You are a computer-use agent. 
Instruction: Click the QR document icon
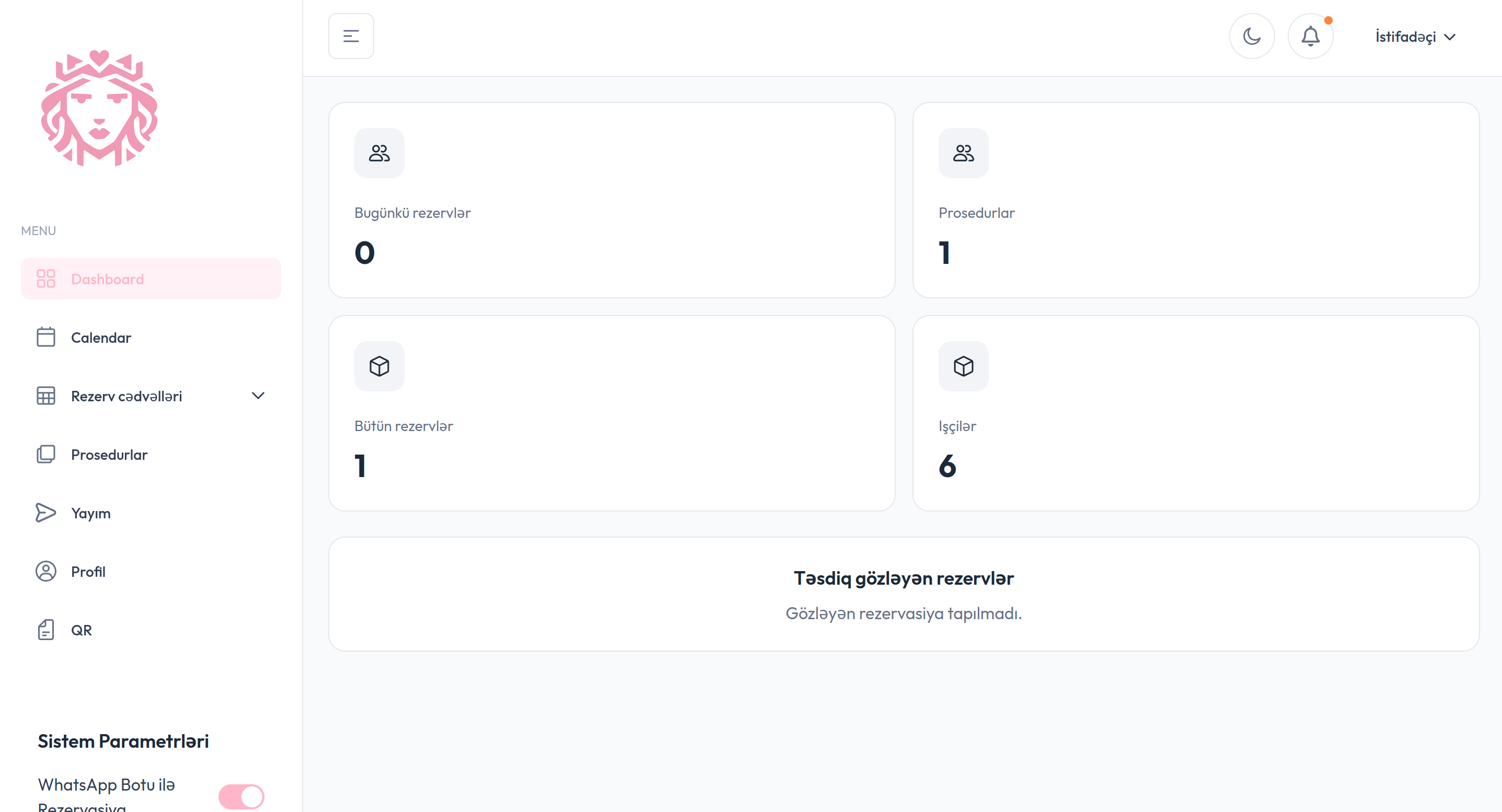[46, 630]
